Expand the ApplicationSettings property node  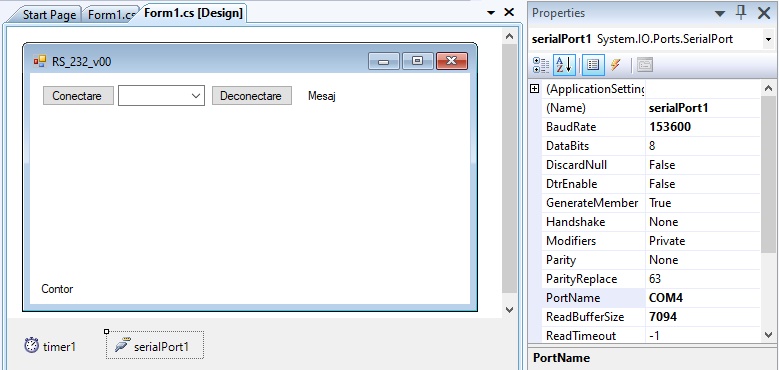tap(535, 89)
